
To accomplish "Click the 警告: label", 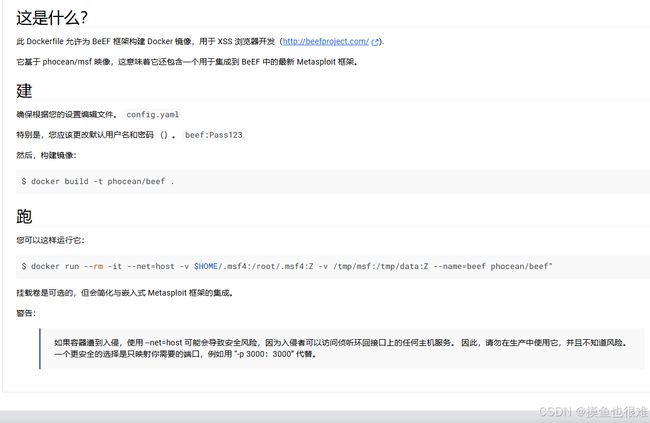I will (x=26, y=313).
